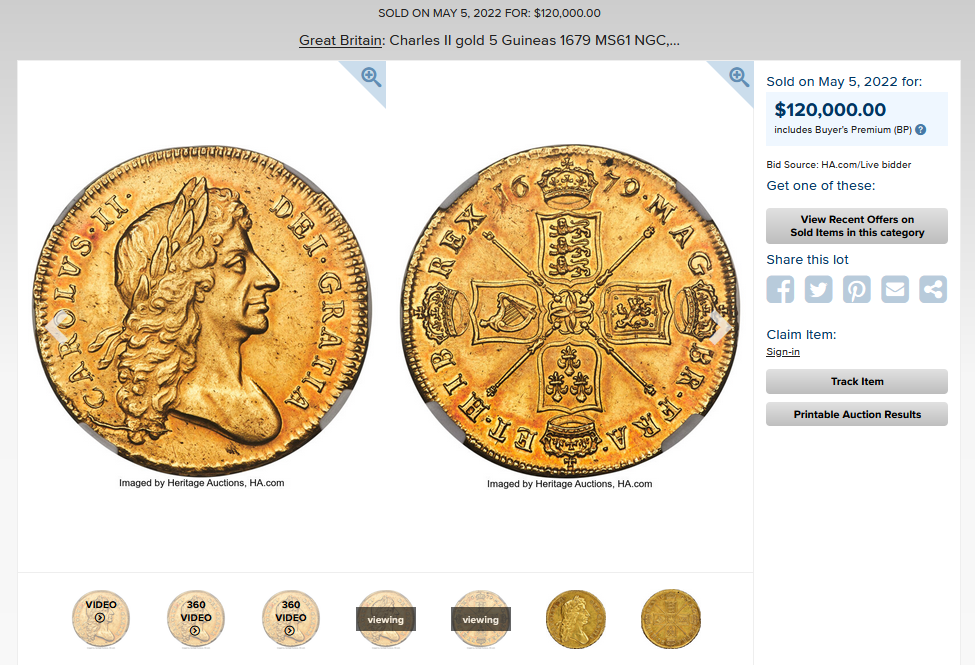Screen dimensions: 975x665
Task: Share this lot on Pinterest
Action: [857, 289]
